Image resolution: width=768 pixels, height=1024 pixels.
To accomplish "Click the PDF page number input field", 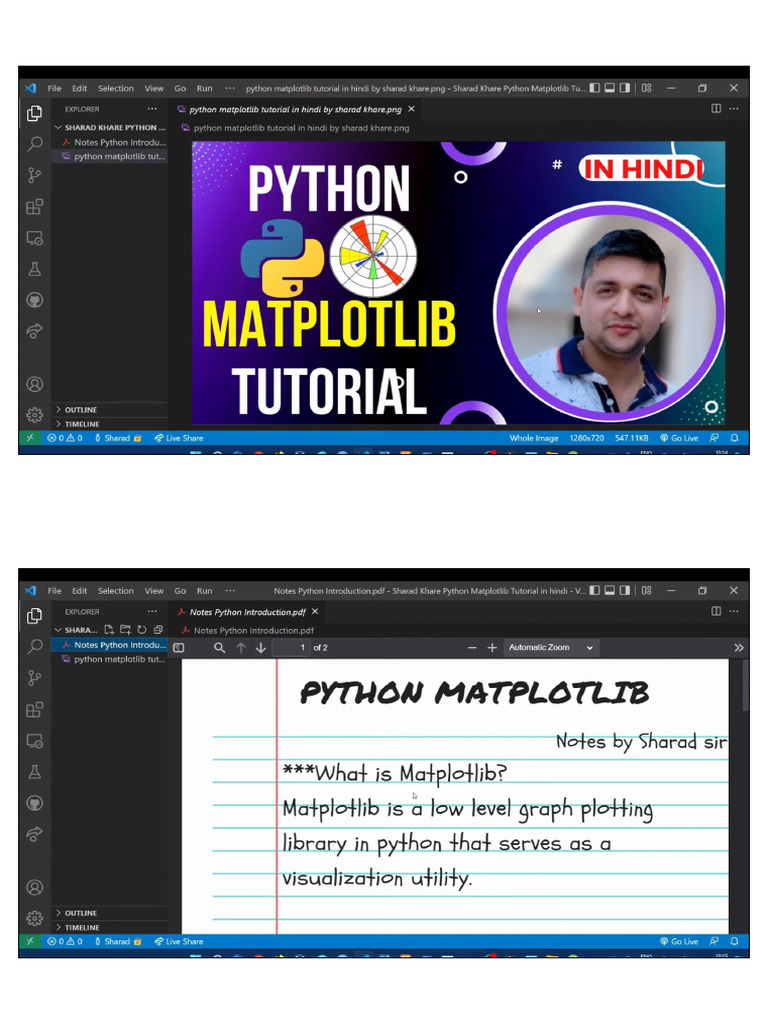I will pyautogui.click(x=291, y=648).
